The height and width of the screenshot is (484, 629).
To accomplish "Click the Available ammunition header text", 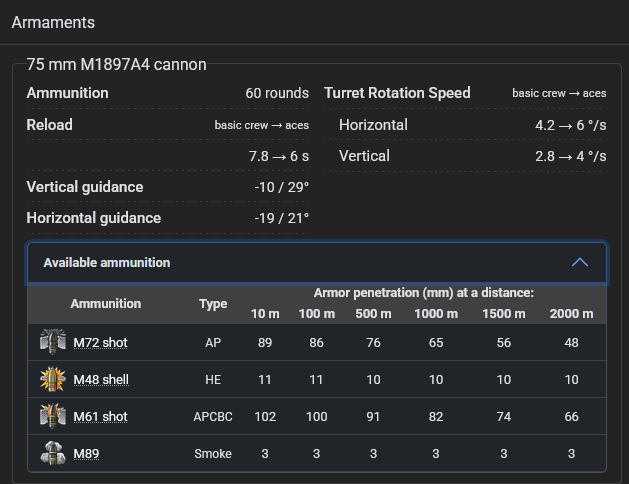I will pyautogui.click(x=107, y=263).
